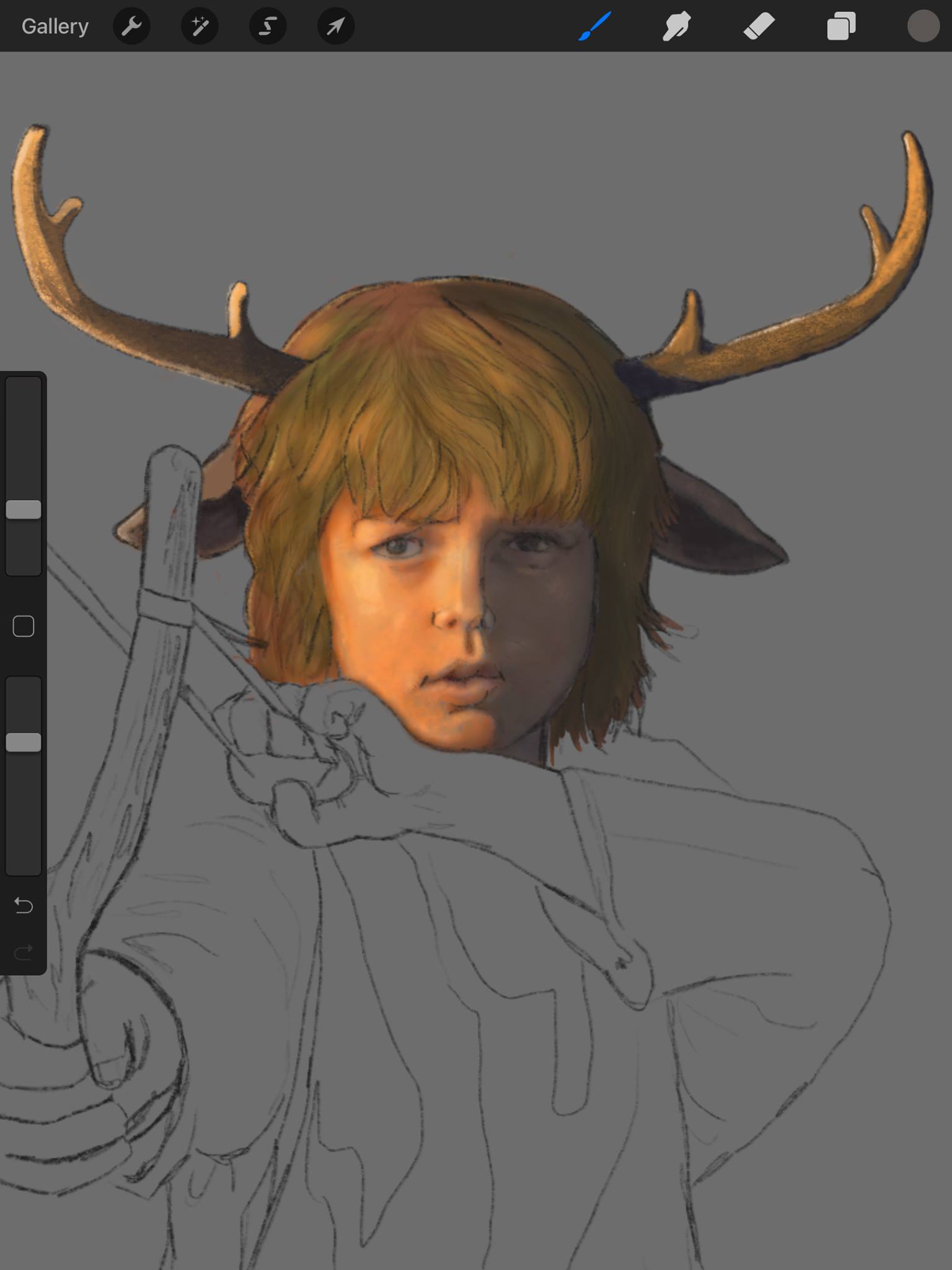Activate the Selection ribbon tool
The height and width of the screenshot is (1270, 952).
click(x=268, y=26)
